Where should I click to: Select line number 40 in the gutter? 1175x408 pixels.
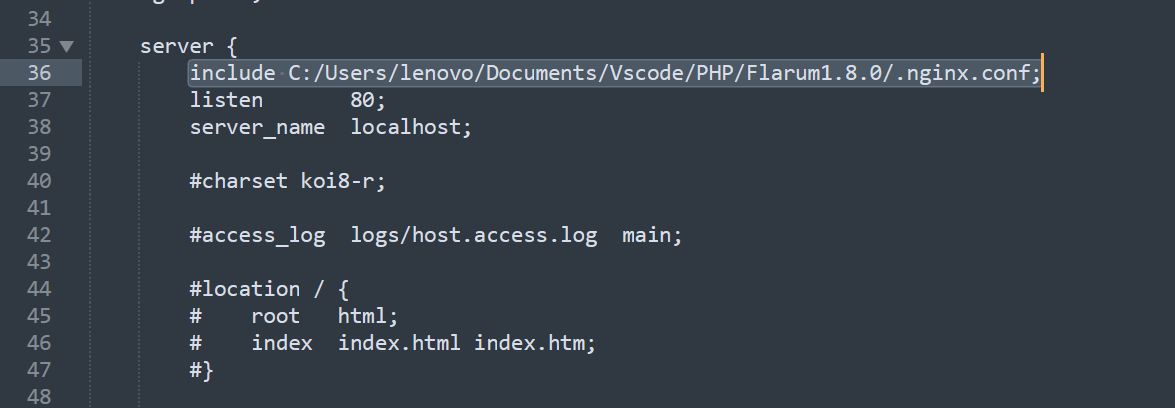(x=39, y=181)
